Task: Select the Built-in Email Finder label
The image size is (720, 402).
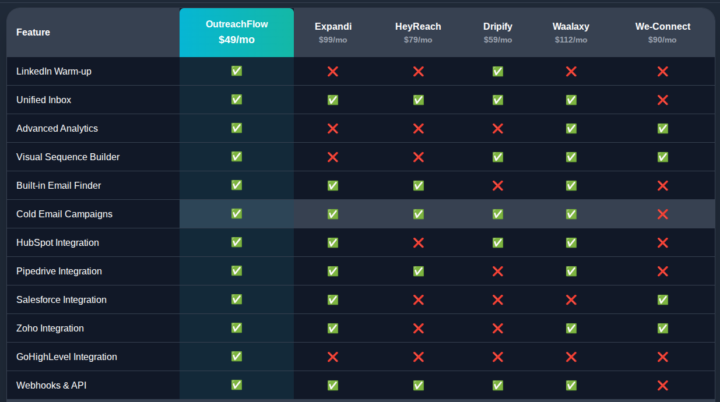Action: coord(58,186)
